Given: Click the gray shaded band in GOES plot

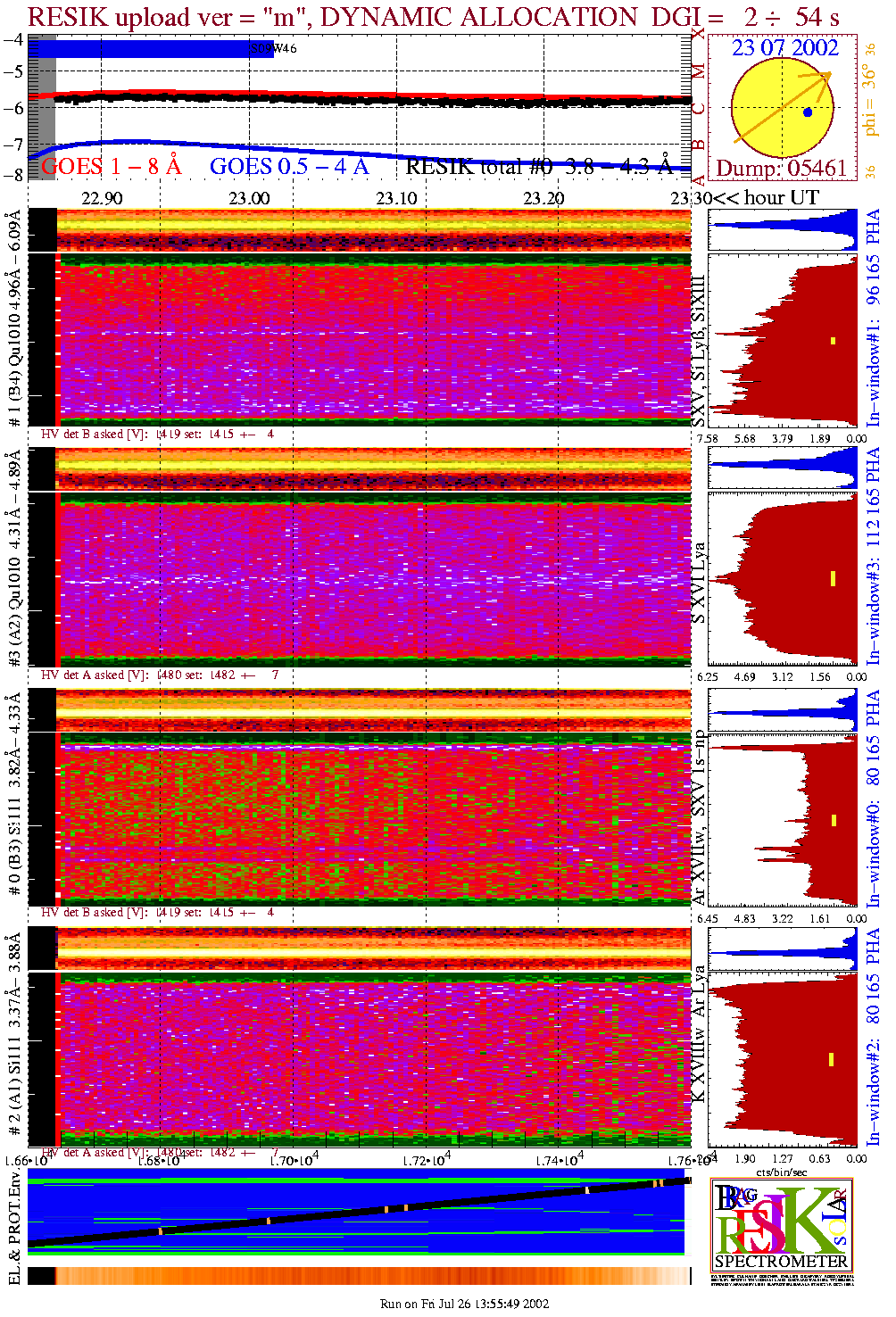Looking at the screenshot, I should pos(42,107).
